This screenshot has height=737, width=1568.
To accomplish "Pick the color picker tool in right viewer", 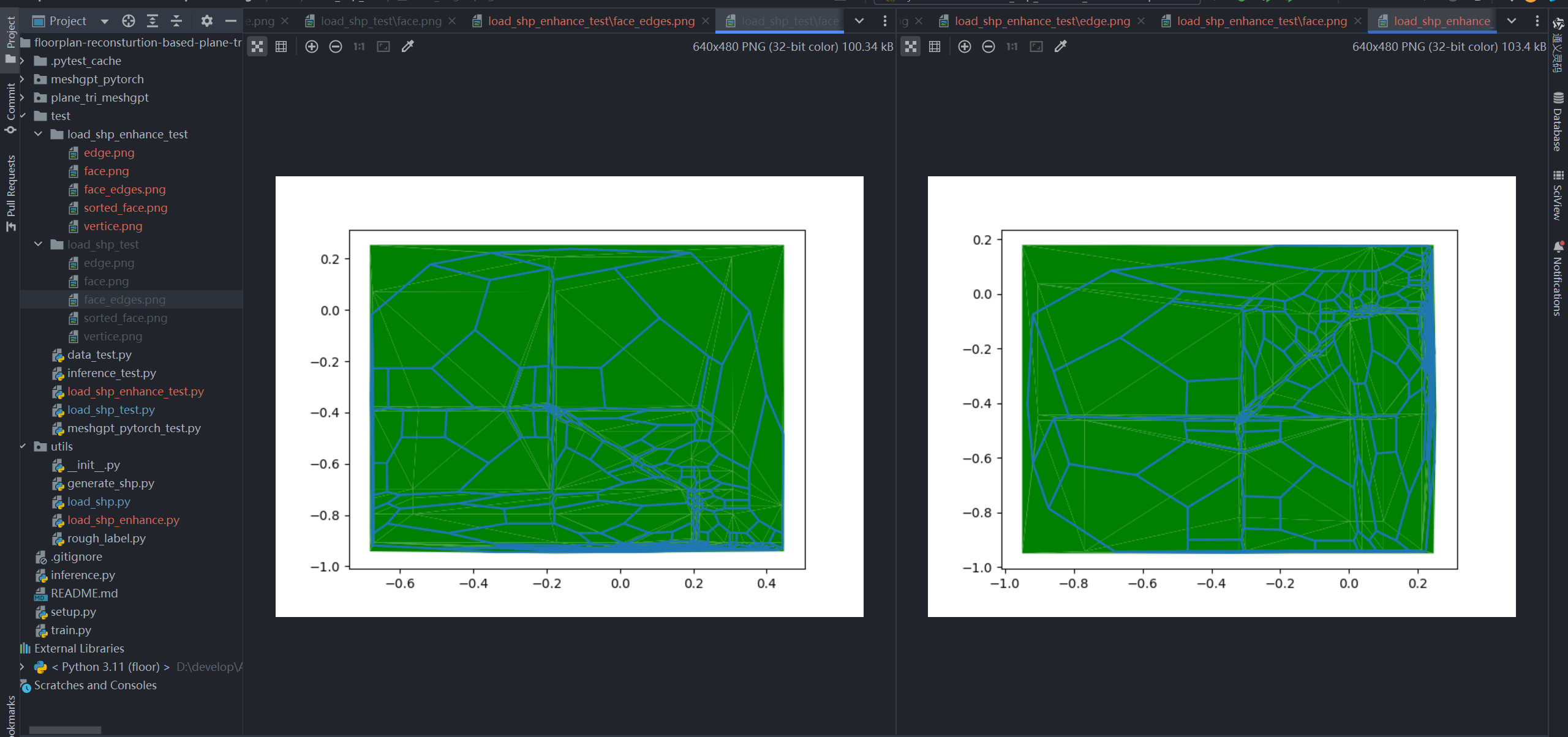I will (x=1061, y=47).
